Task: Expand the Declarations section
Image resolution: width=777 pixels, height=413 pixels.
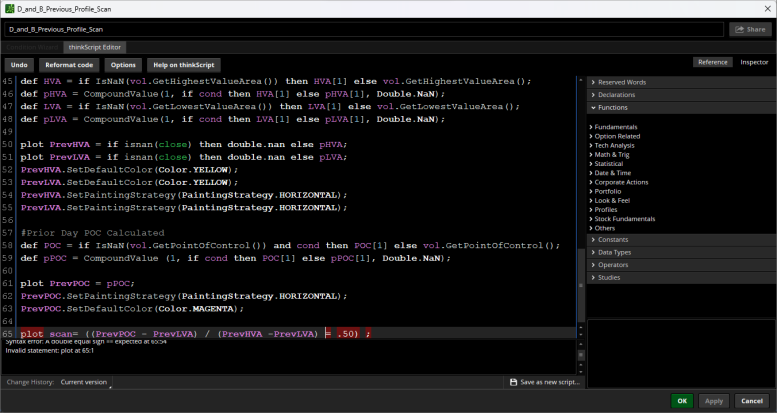Action: 616,94
